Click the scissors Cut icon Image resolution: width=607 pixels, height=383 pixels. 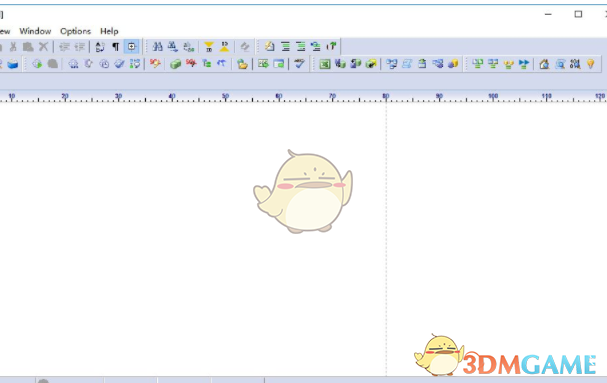pyautogui.click(x=13, y=47)
